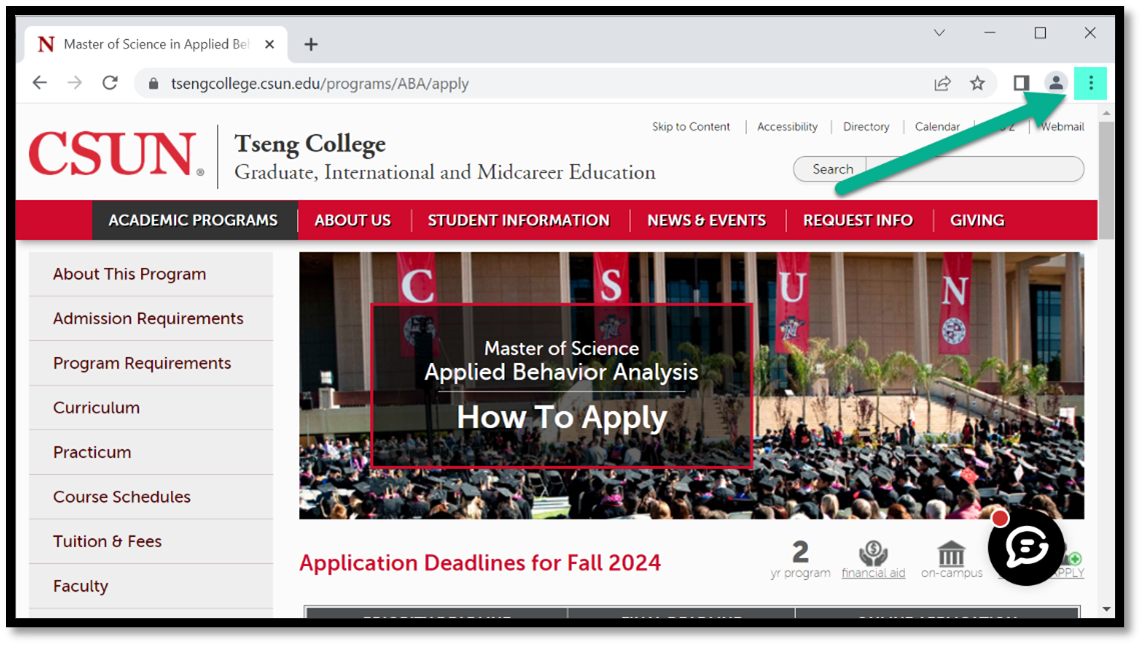1143x646 pixels.
Task: Toggle the browser side panel icon
Action: (x=1021, y=83)
